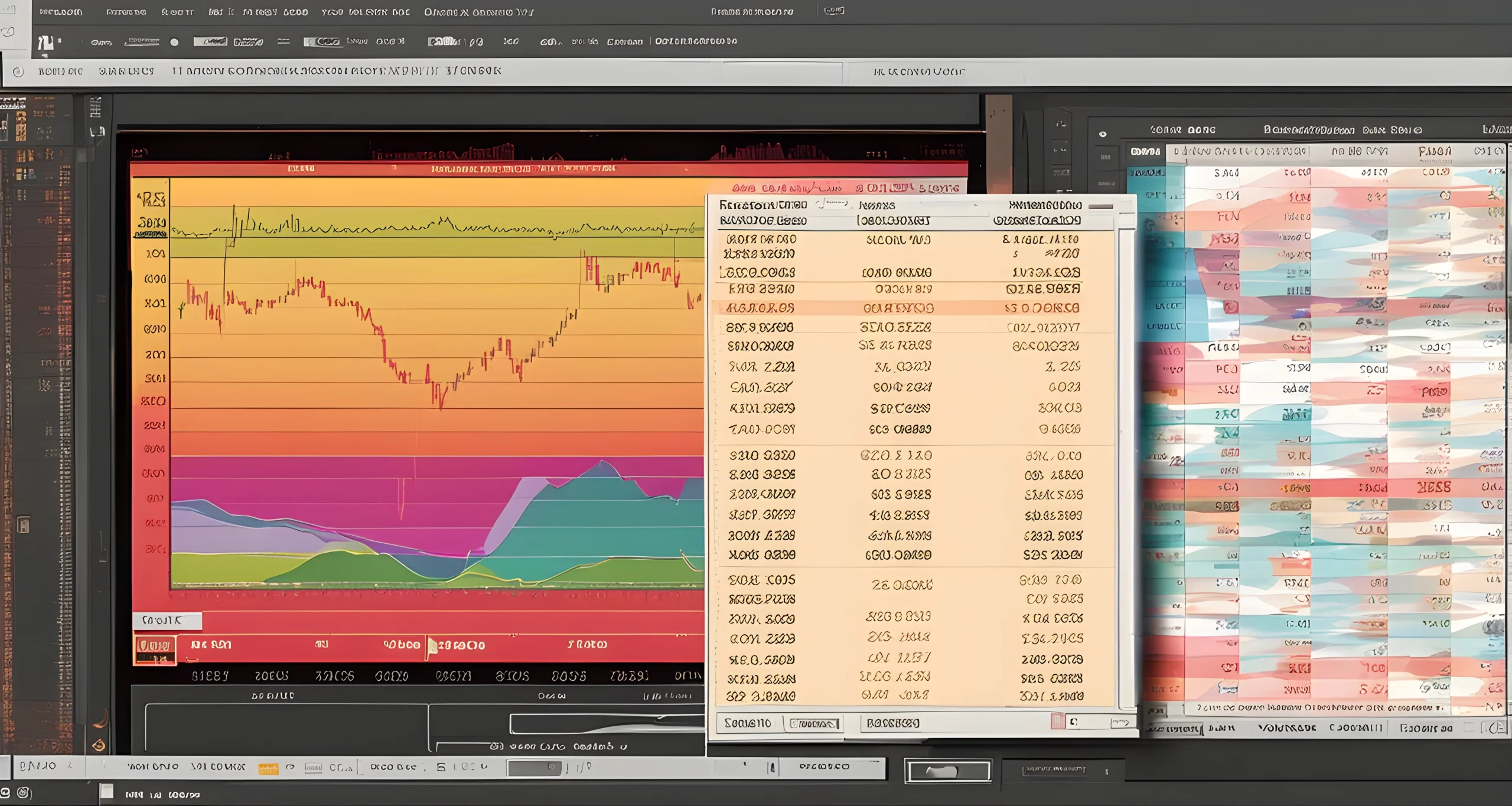Click the short dashes icon in the dark toolbar
Viewport: 1512px width, 806px height.
(283, 41)
